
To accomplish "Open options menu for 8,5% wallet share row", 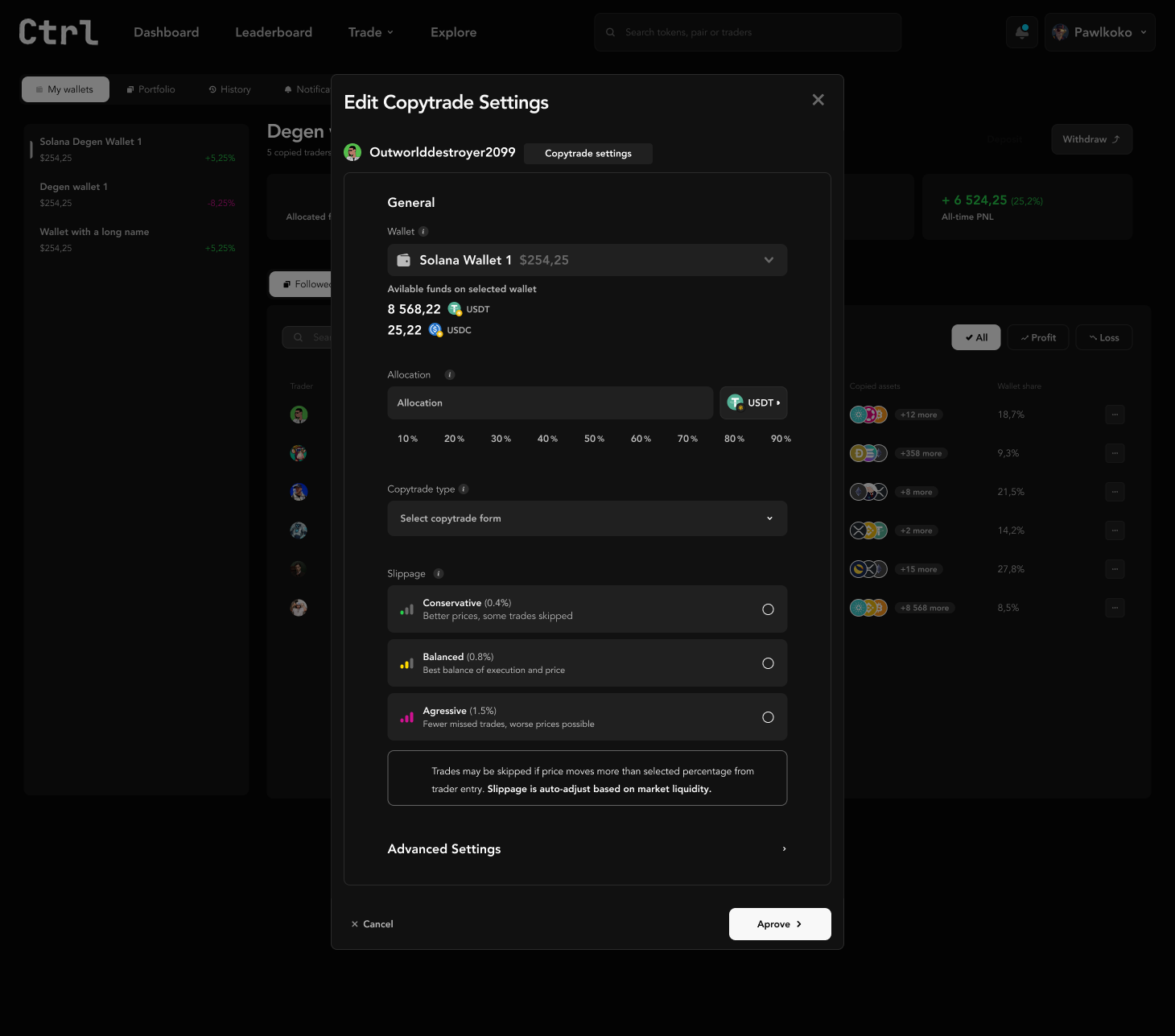I will point(1115,608).
